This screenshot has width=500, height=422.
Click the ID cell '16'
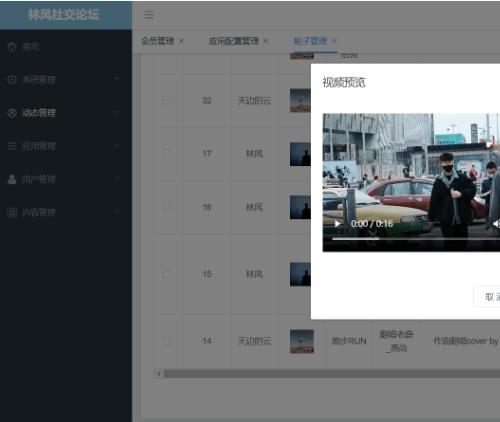click(x=207, y=207)
